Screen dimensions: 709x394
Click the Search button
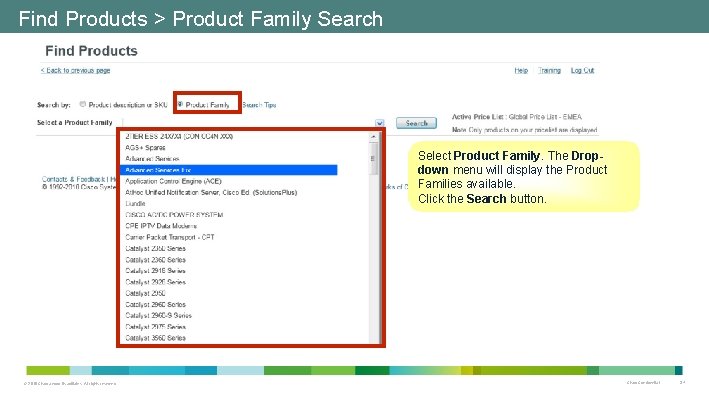(416, 123)
